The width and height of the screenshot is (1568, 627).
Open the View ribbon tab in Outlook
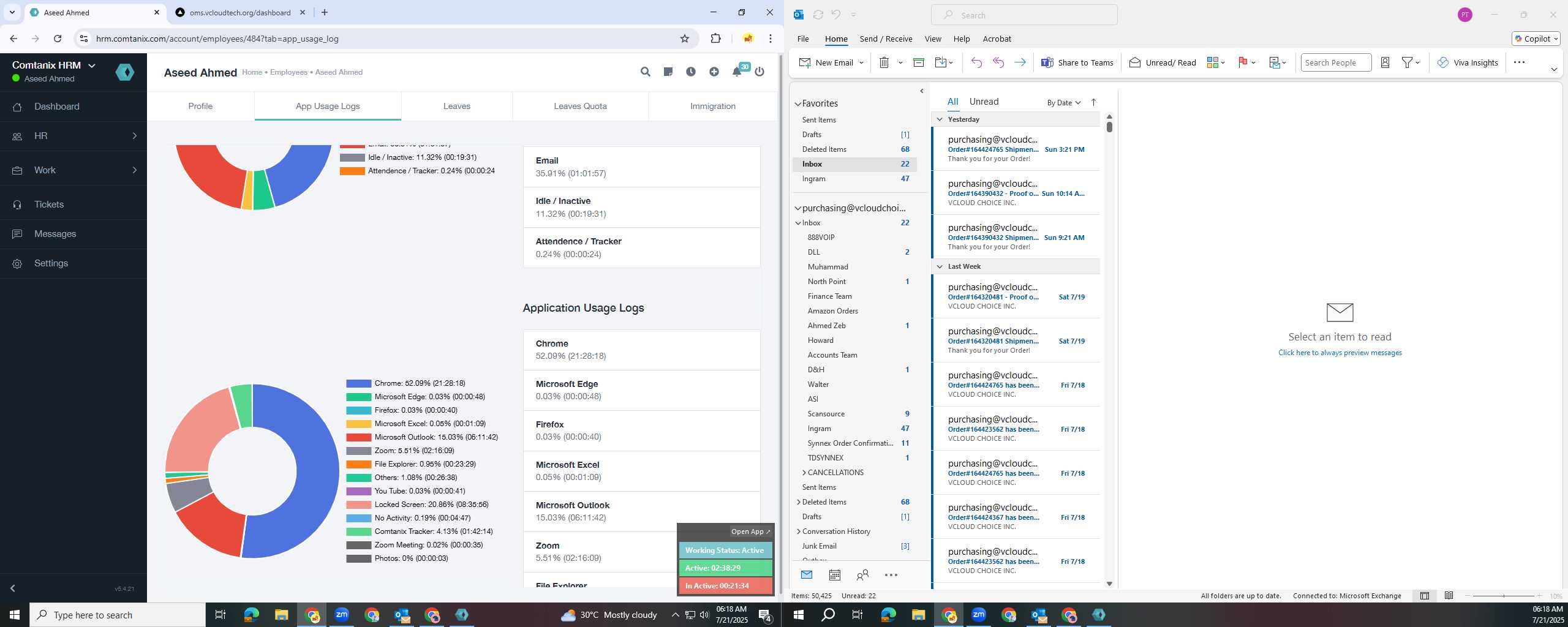[932, 39]
